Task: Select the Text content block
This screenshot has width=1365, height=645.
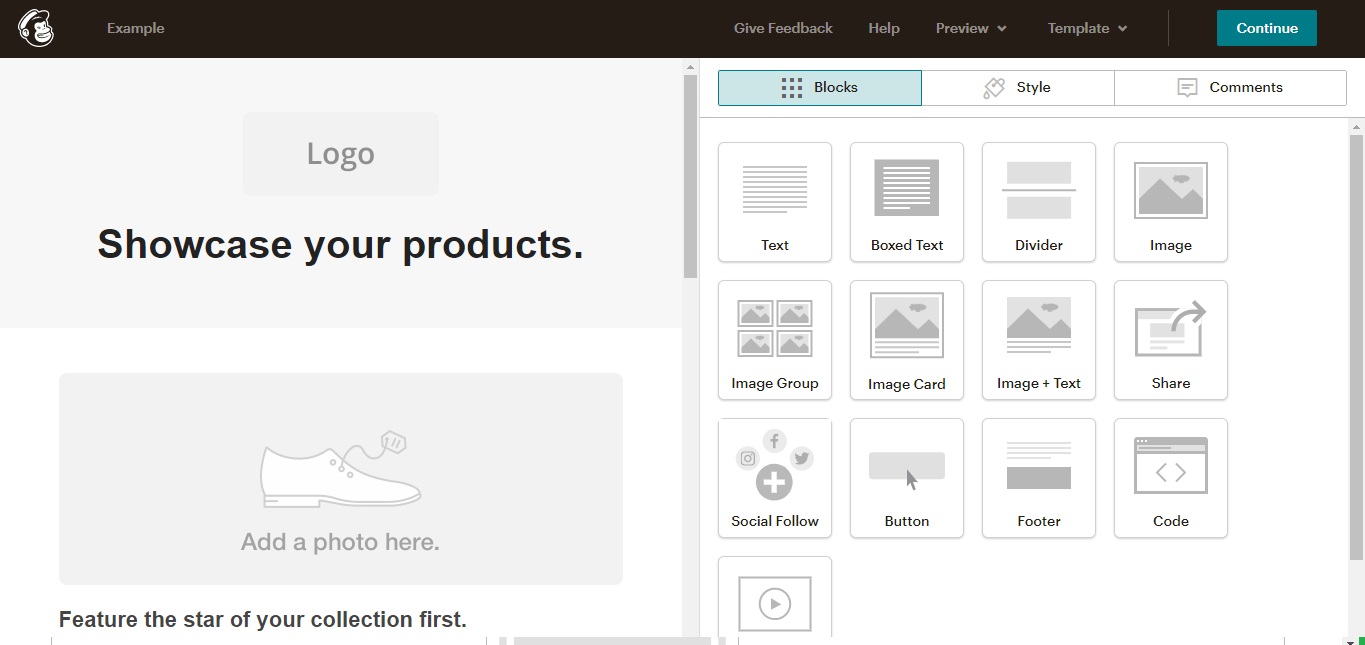Action: click(775, 201)
